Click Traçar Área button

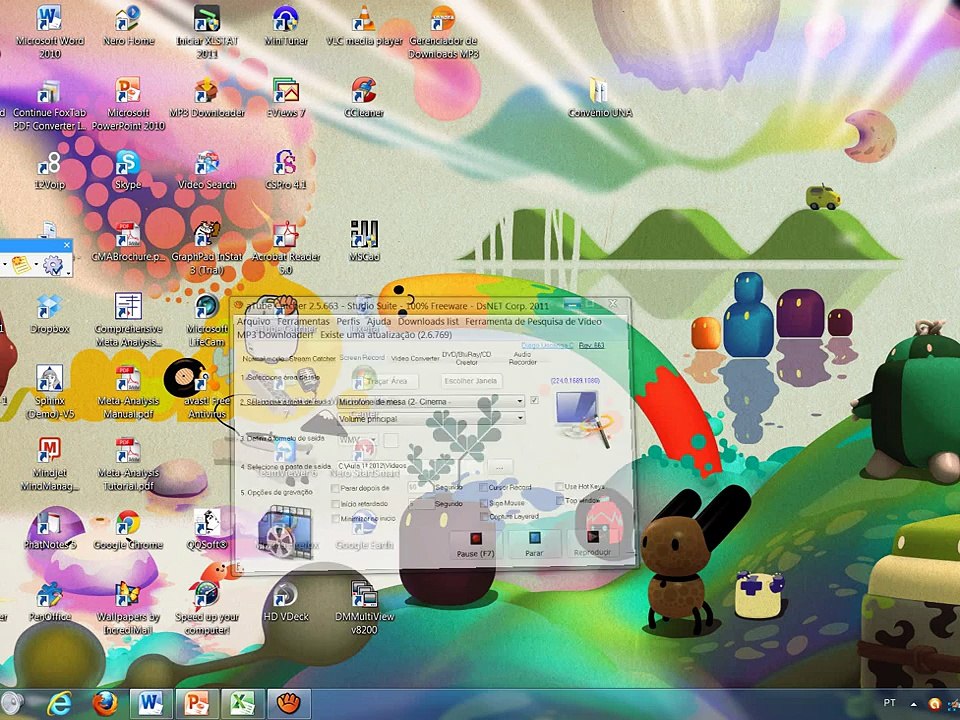click(385, 381)
